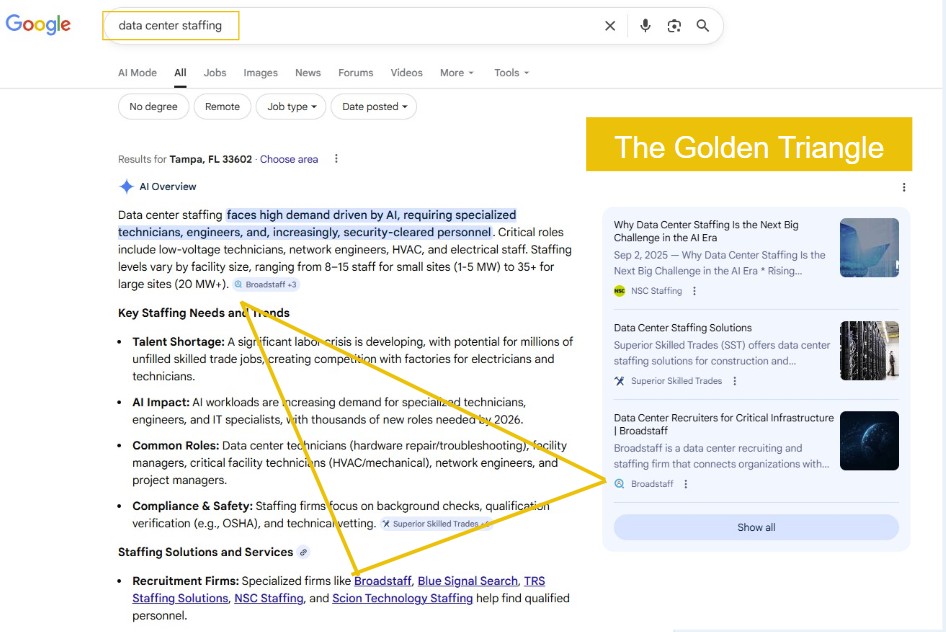Screen dimensions: 946x632
Task: Click the NSC Staffing article thumbnail
Action: click(x=869, y=248)
